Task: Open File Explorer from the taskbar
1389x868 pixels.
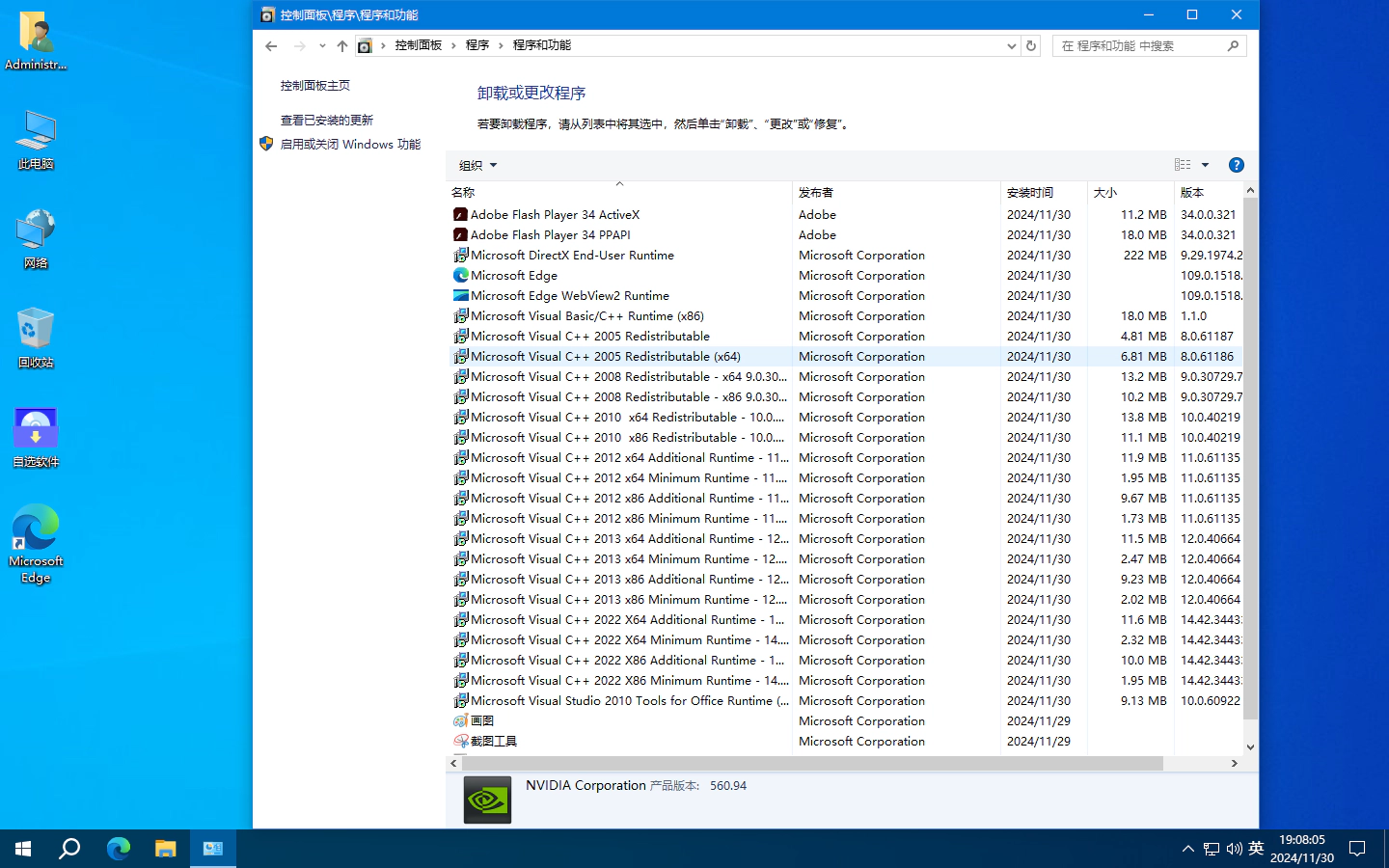Action: tap(166, 849)
